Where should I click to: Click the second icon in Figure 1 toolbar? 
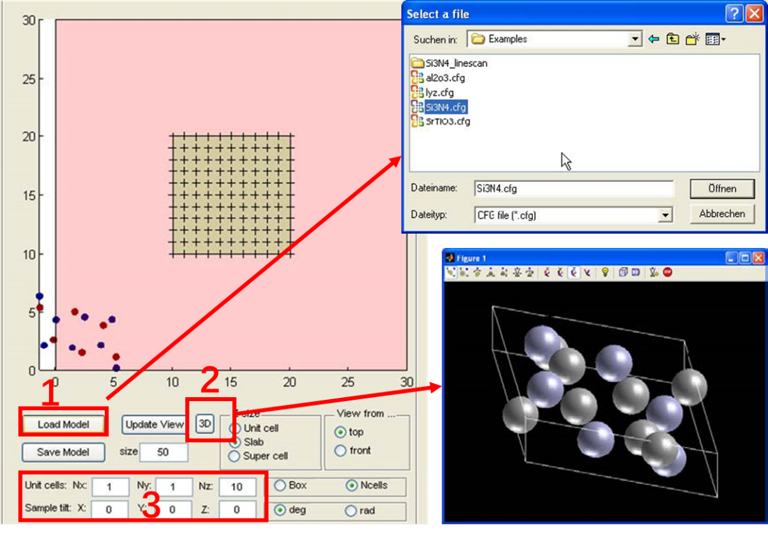click(464, 272)
